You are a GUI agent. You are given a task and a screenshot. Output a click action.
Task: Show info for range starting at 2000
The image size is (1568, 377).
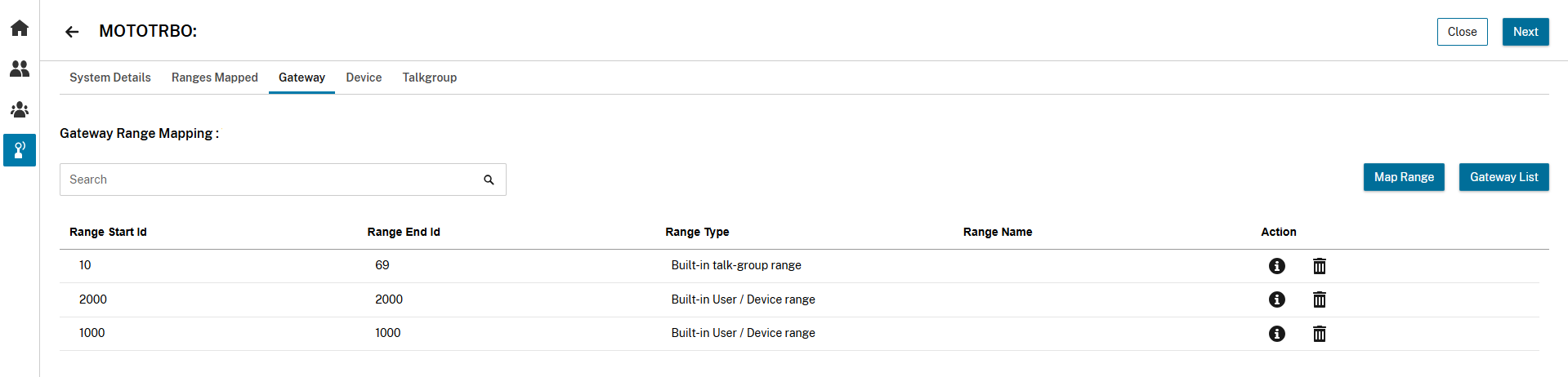point(1276,299)
